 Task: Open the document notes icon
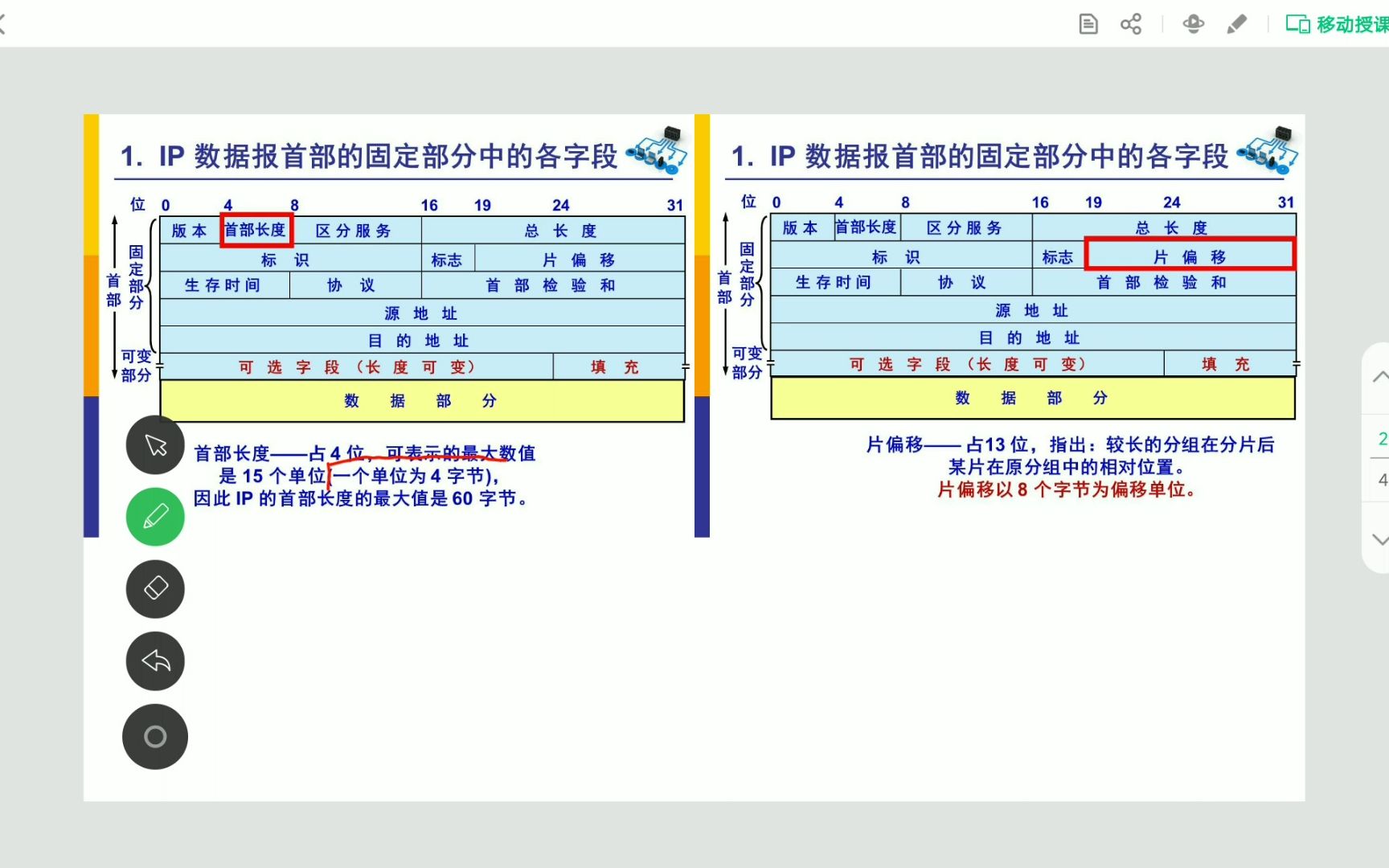click(1088, 24)
